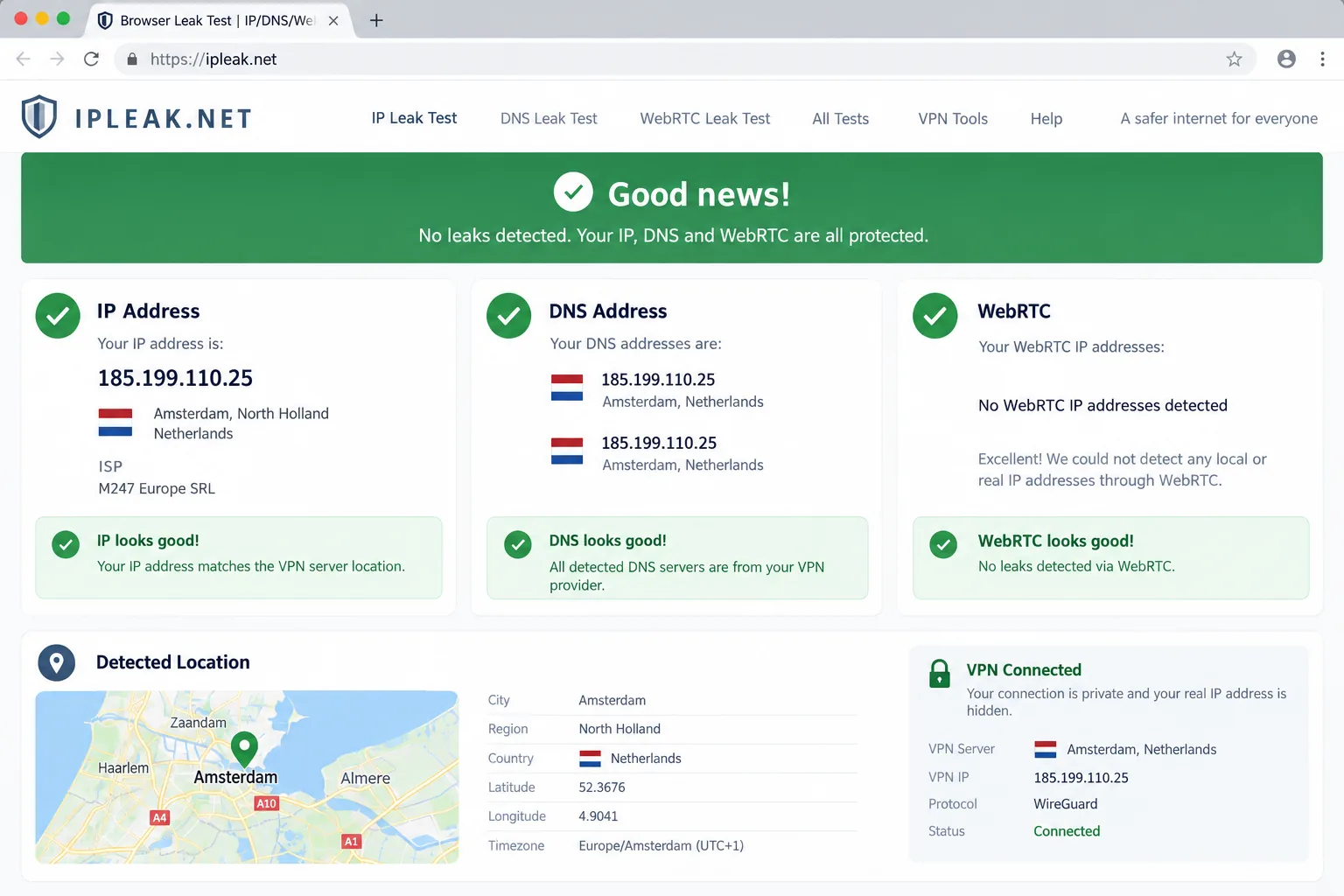Click the check icon in Good news banner
This screenshot has width=1344, height=896.
pyautogui.click(x=573, y=192)
